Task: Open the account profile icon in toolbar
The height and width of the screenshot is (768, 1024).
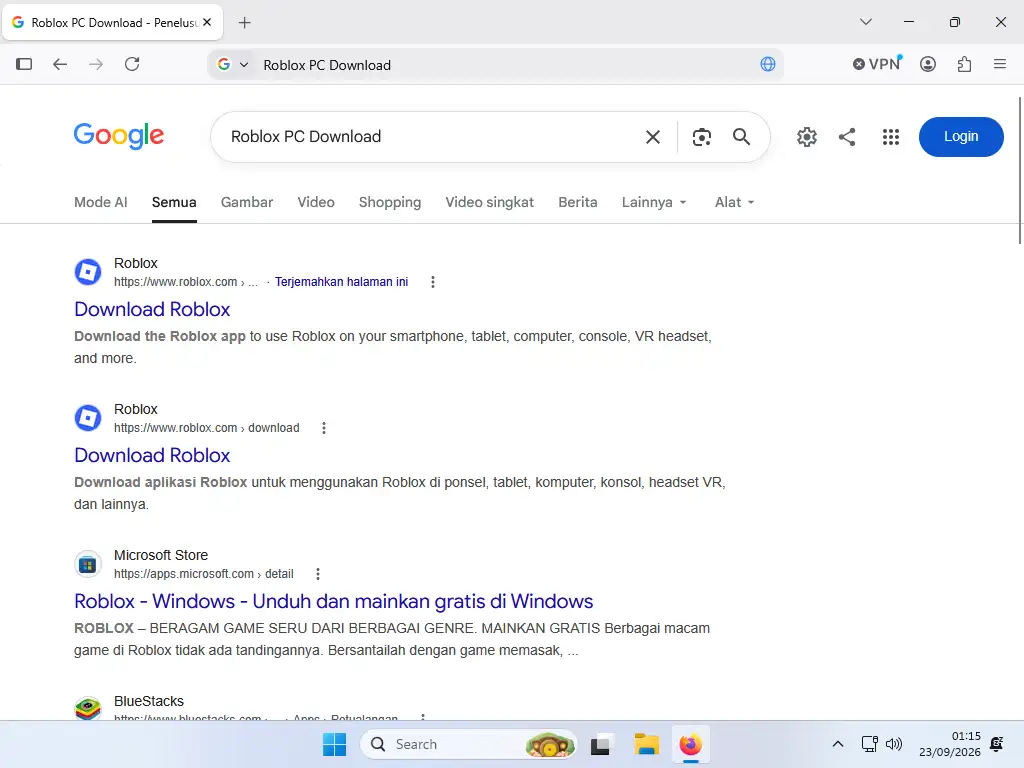Action: click(x=928, y=64)
